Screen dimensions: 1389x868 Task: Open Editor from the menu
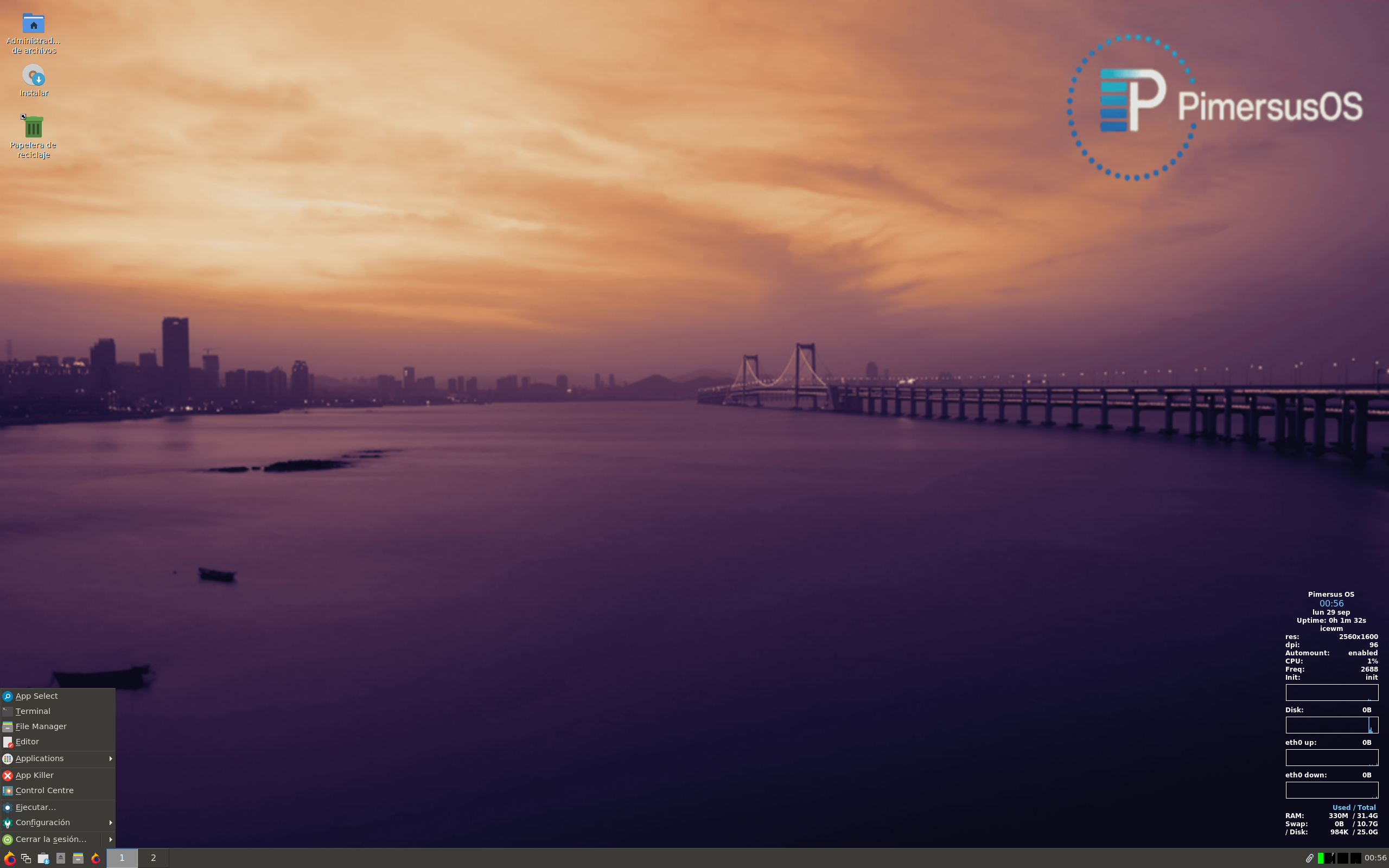(58, 742)
